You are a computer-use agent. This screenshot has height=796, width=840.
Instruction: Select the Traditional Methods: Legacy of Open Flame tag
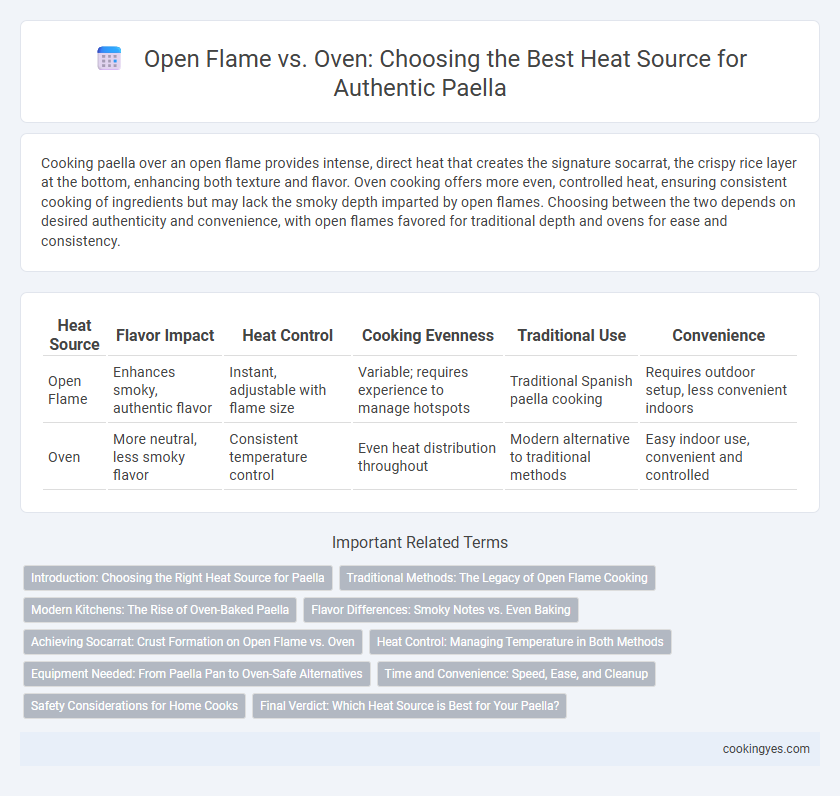[497, 578]
